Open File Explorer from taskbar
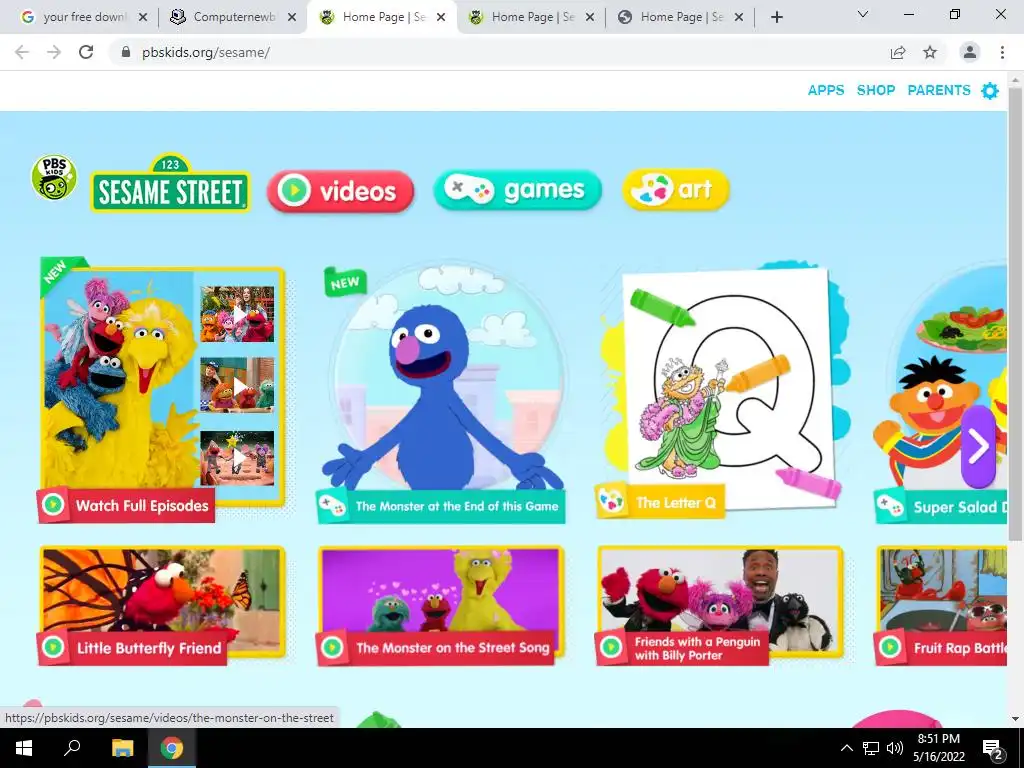Screen dimensions: 1024x768 coord(122,748)
